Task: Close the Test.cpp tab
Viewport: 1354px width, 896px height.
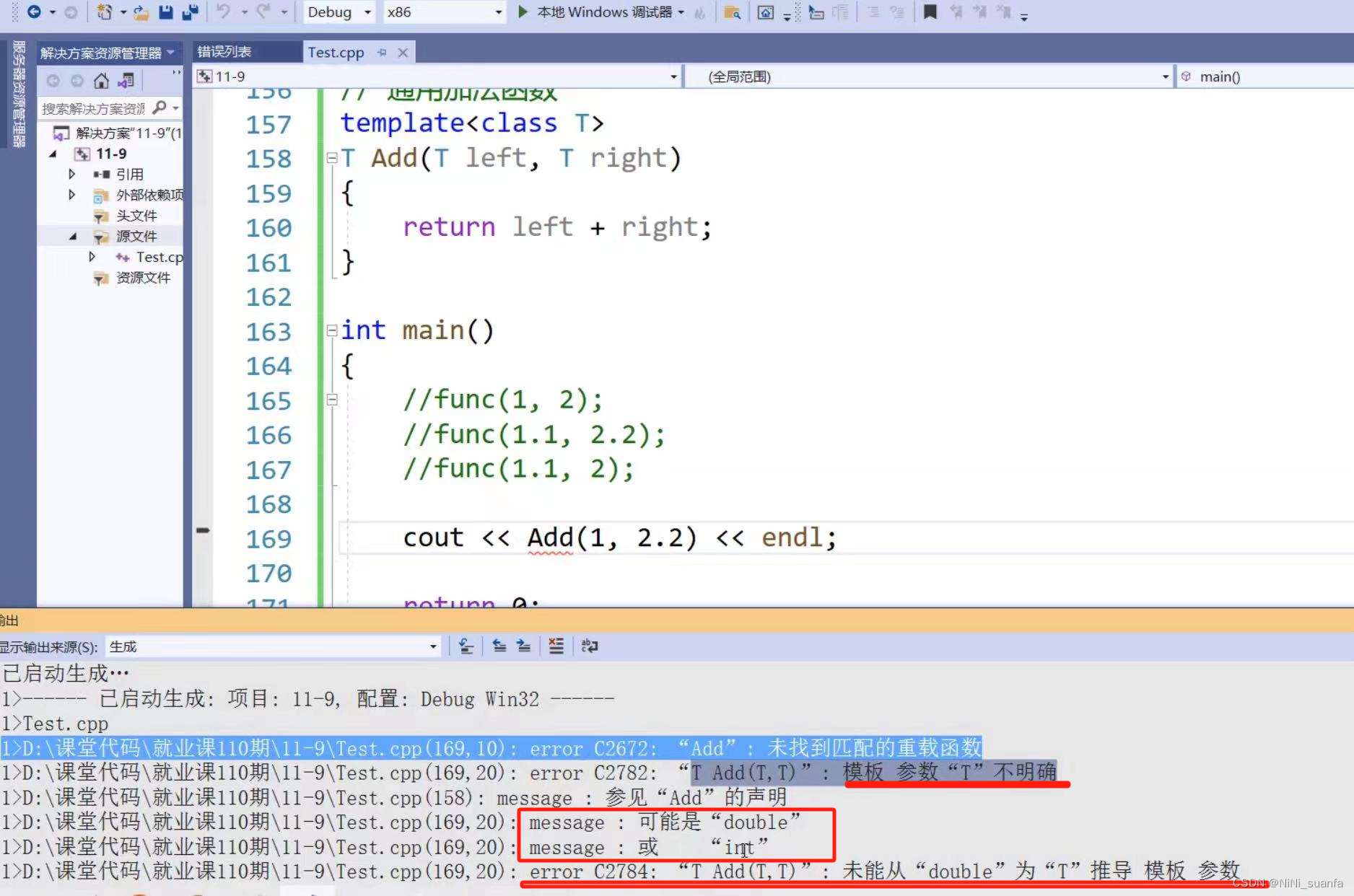Action: click(403, 53)
